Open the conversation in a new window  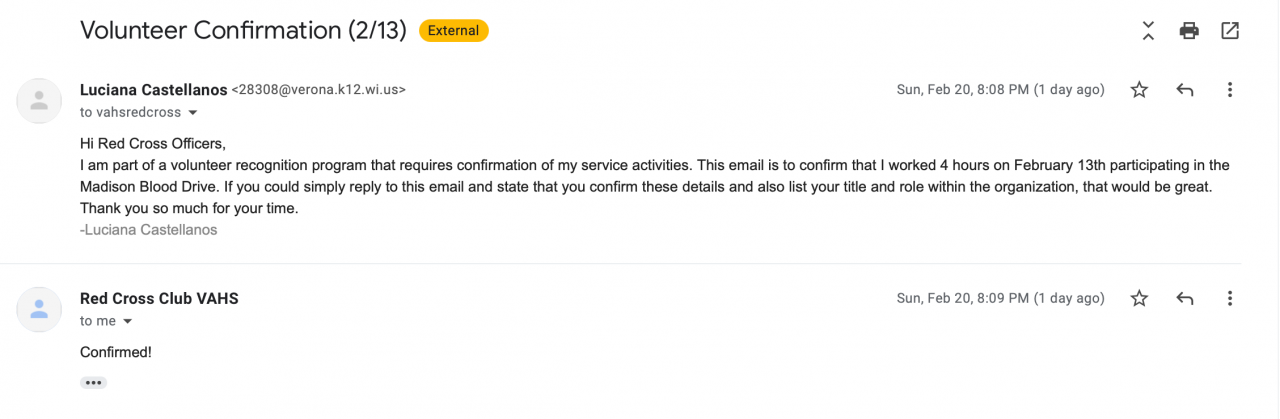[1230, 31]
